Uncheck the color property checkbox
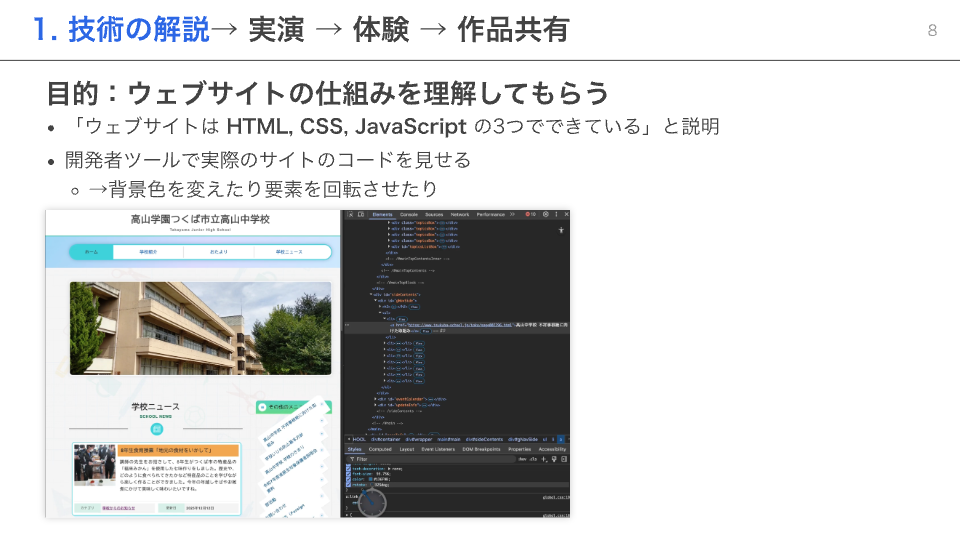The width and height of the screenshot is (960, 540). click(x=348, y=479)
